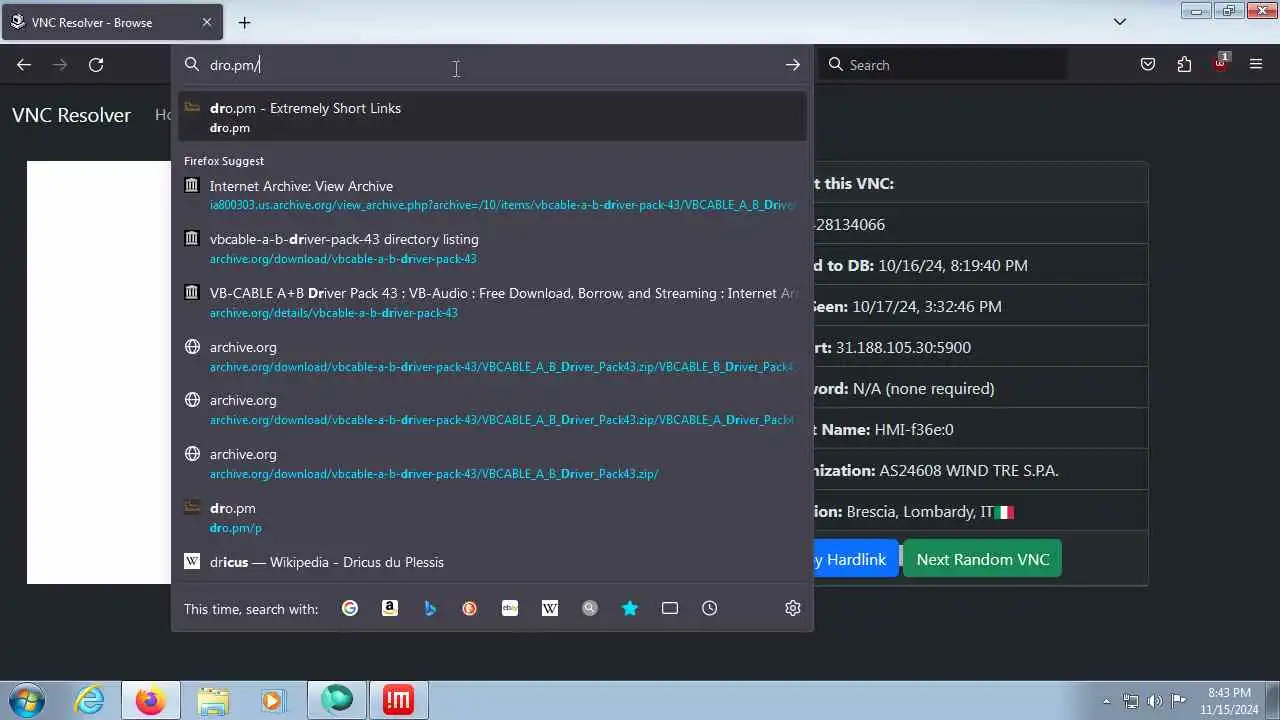The width and height of the screenshot is (1280, 720).
Task: Open the list all tabs dropdown
Action: [x=1120, y=22]
